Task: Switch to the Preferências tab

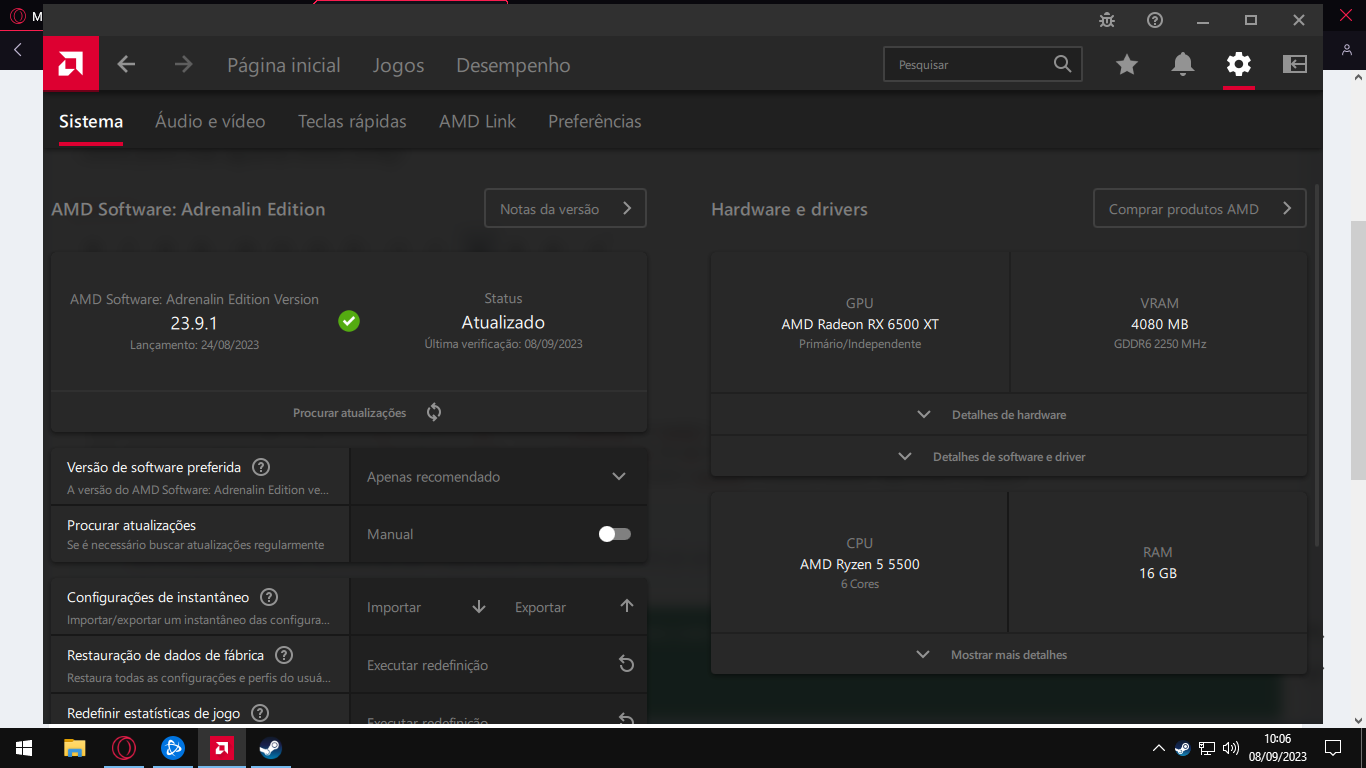Action: point(595,121)
